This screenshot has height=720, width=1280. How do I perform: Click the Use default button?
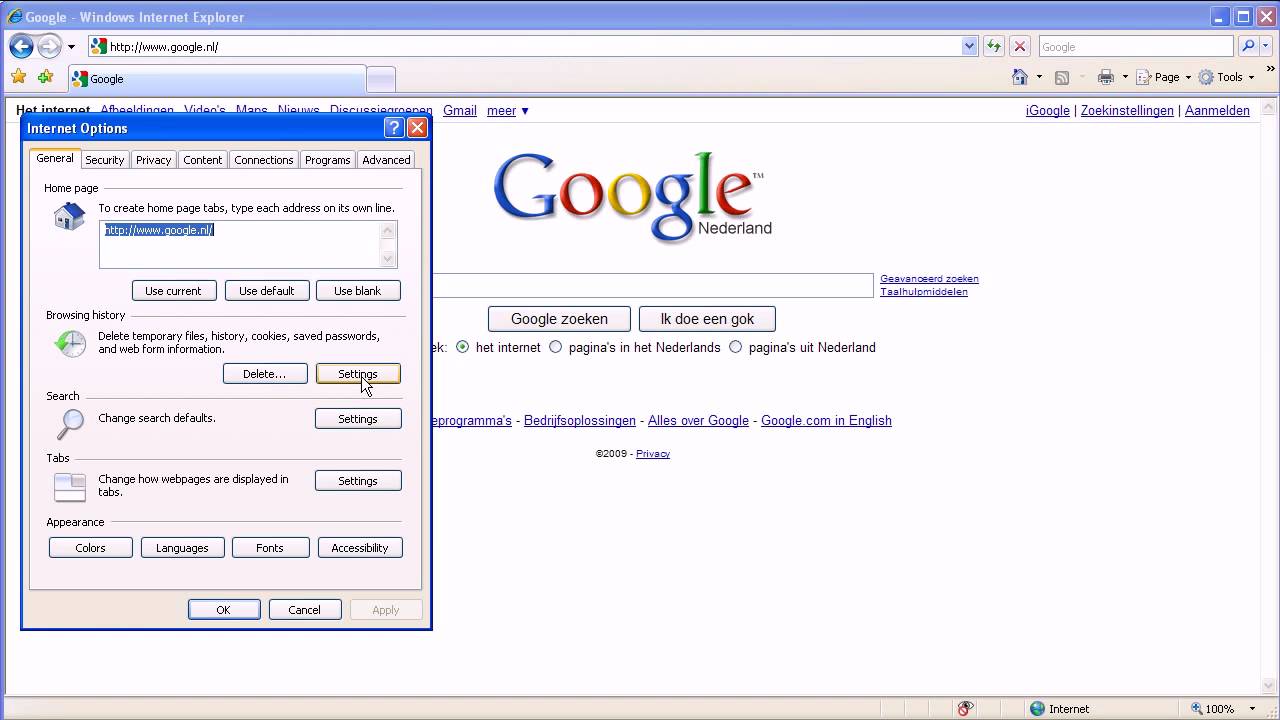coord(267,291)
